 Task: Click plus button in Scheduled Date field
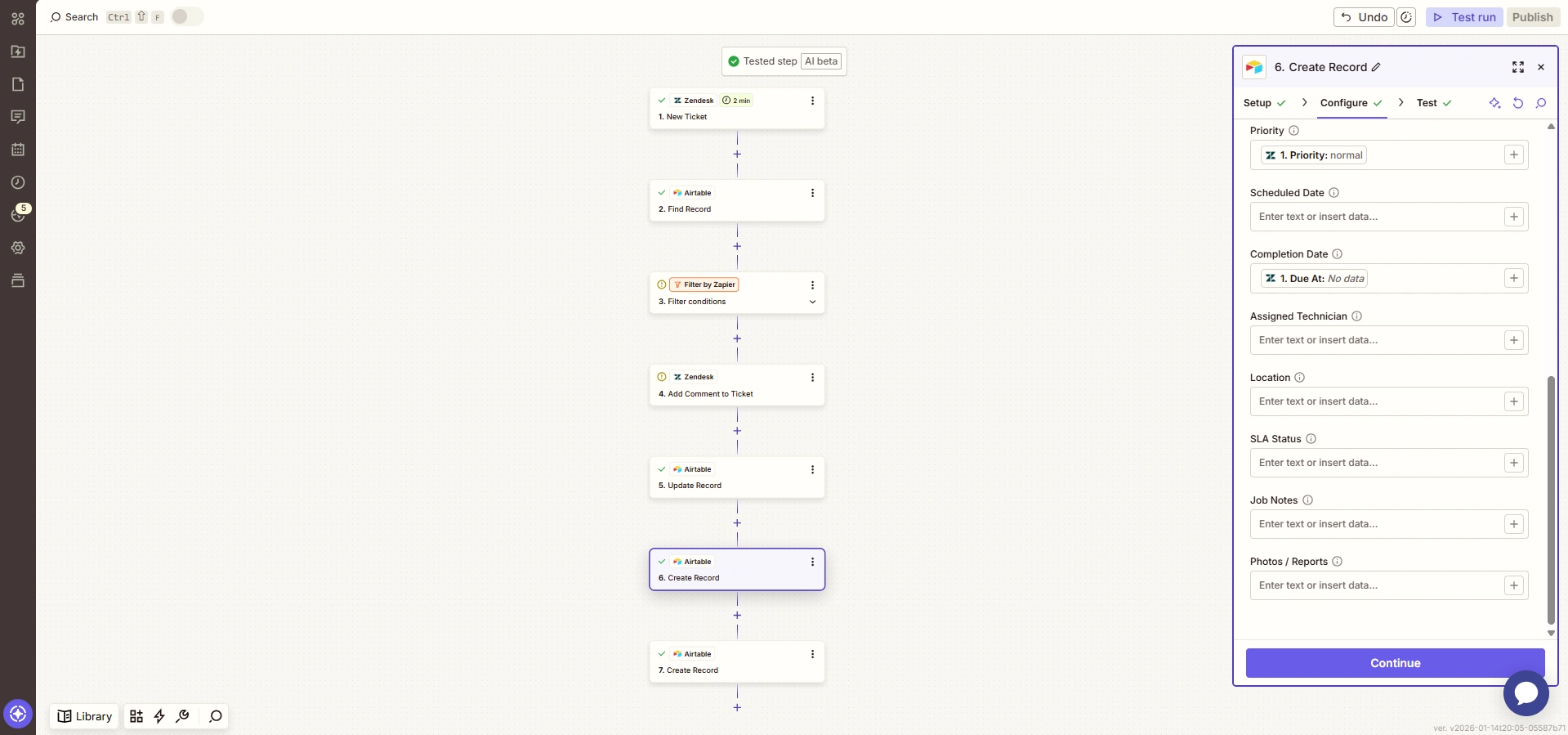click(1514, 217)
